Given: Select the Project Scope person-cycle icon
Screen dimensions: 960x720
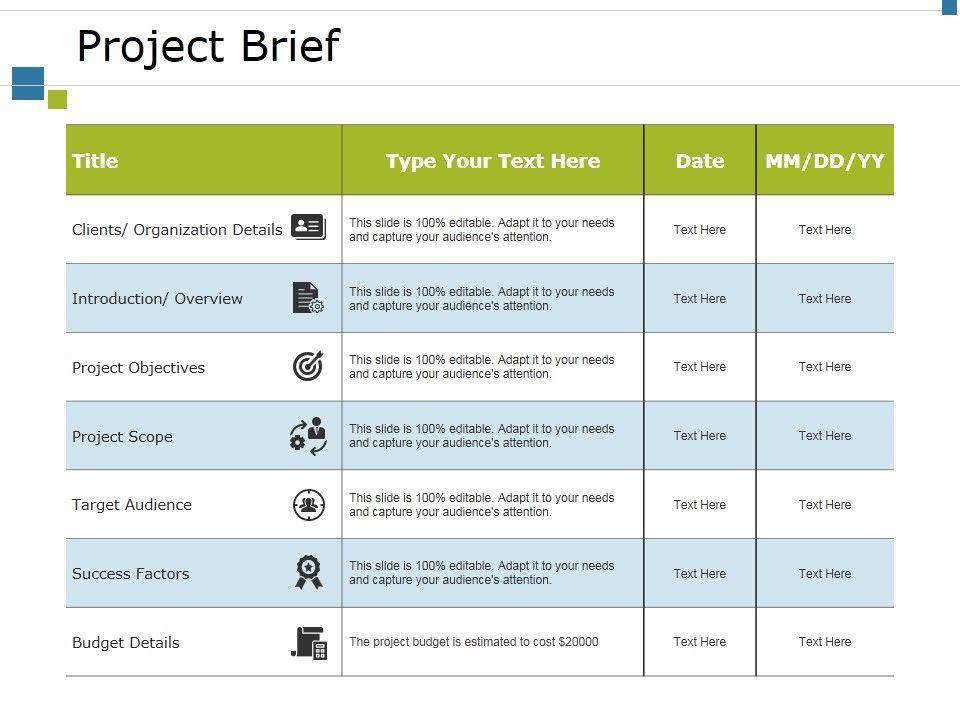Looking at the screenshot, I should [308, 436].
